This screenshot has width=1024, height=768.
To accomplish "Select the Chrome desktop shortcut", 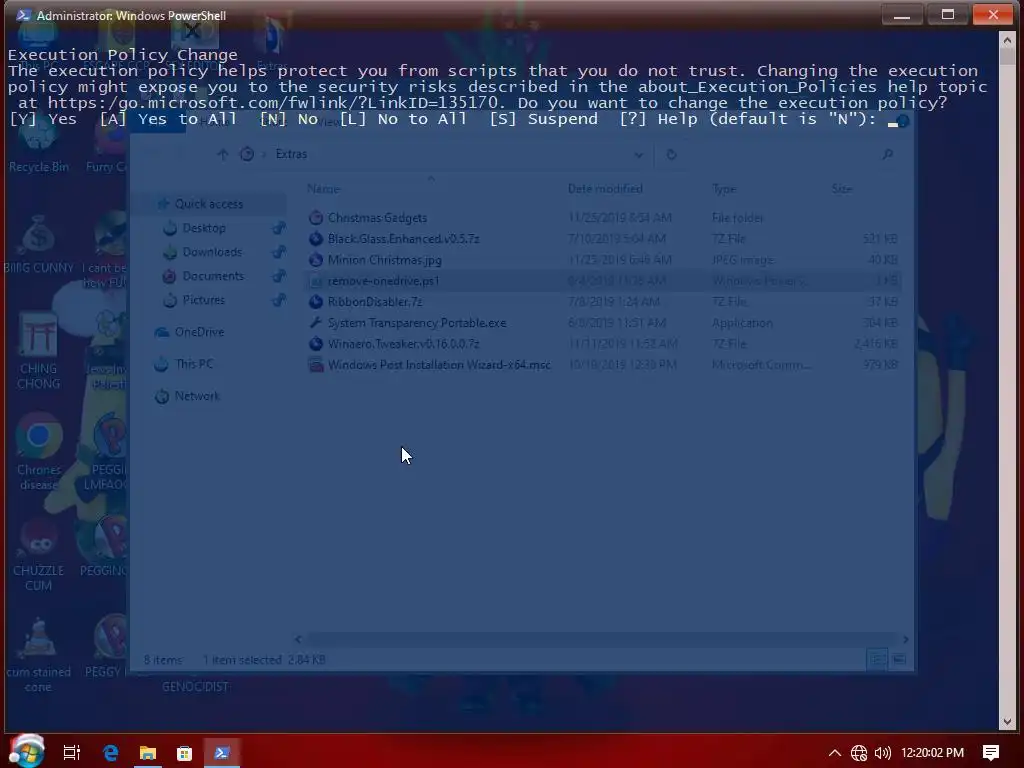I will 39,452.
